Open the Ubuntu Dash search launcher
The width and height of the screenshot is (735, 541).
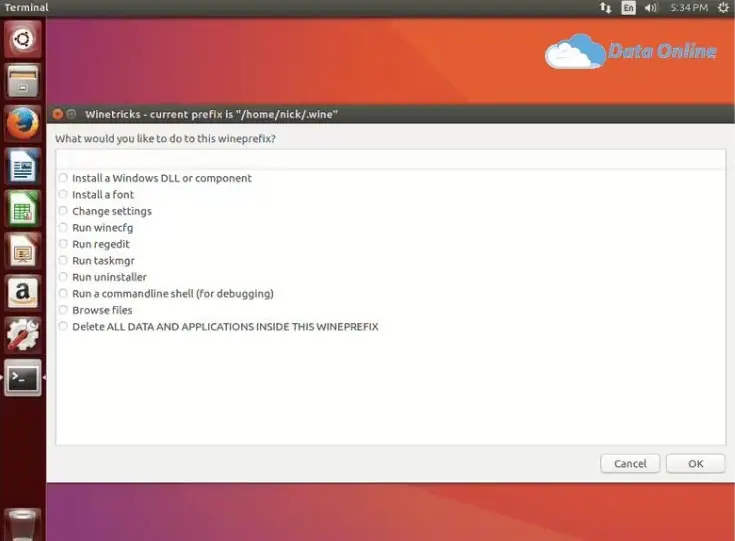click(x=22, y=39)
